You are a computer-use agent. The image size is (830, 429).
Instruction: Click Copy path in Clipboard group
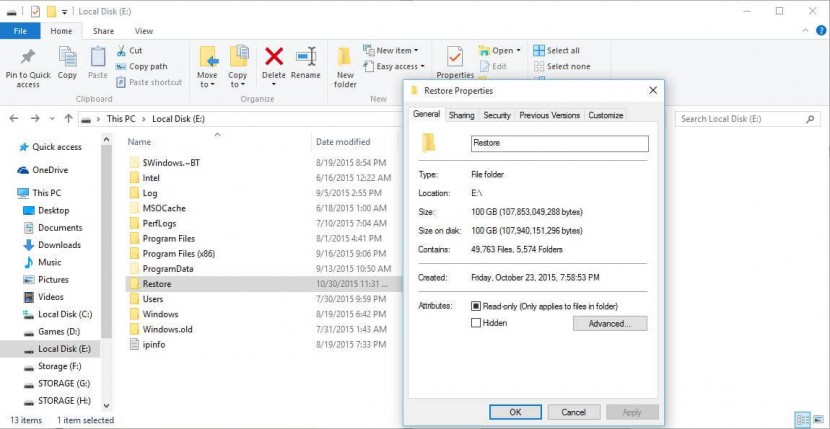[x=141, y=67]
